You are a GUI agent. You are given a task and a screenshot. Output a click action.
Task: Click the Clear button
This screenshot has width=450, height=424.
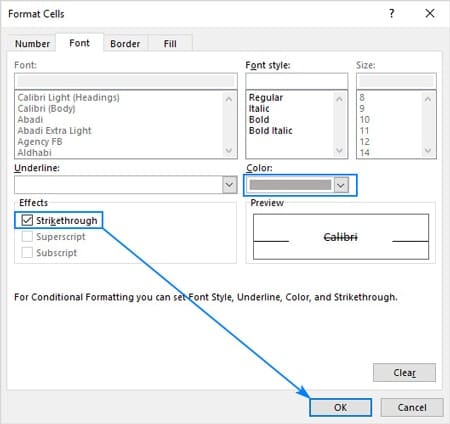404,372
